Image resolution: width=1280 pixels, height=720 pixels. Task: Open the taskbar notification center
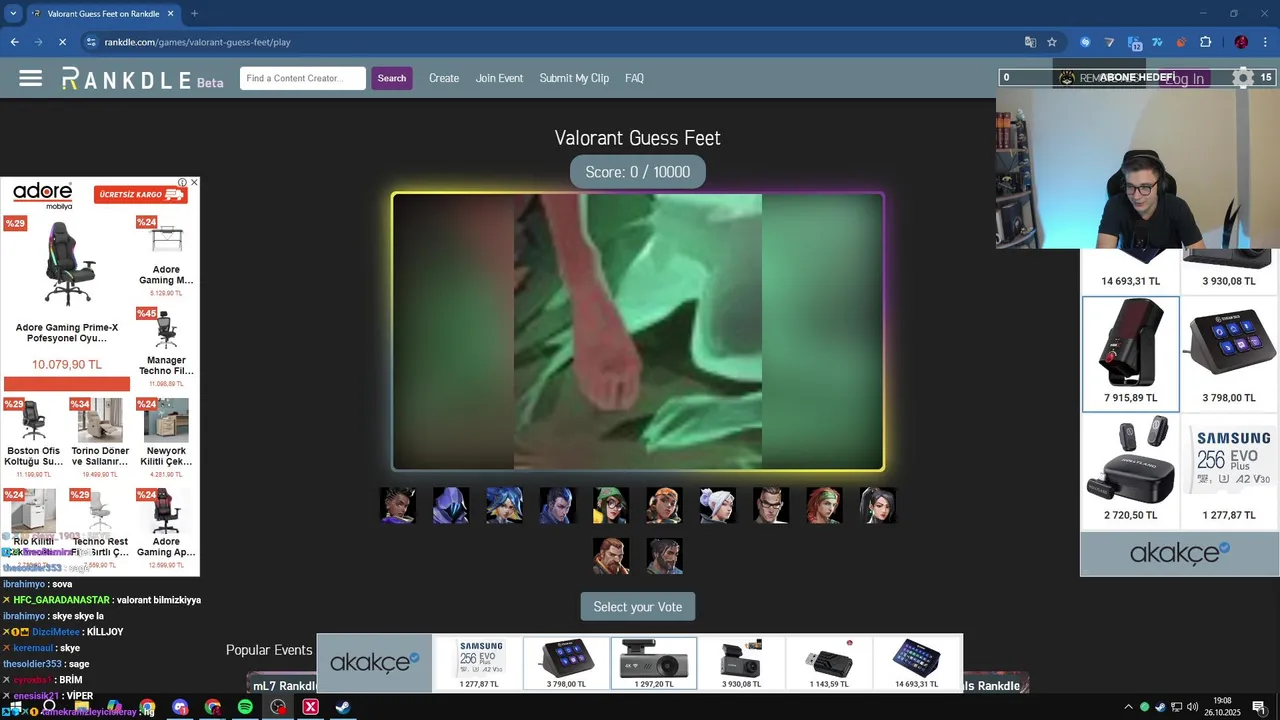(x=1259, y=707)
